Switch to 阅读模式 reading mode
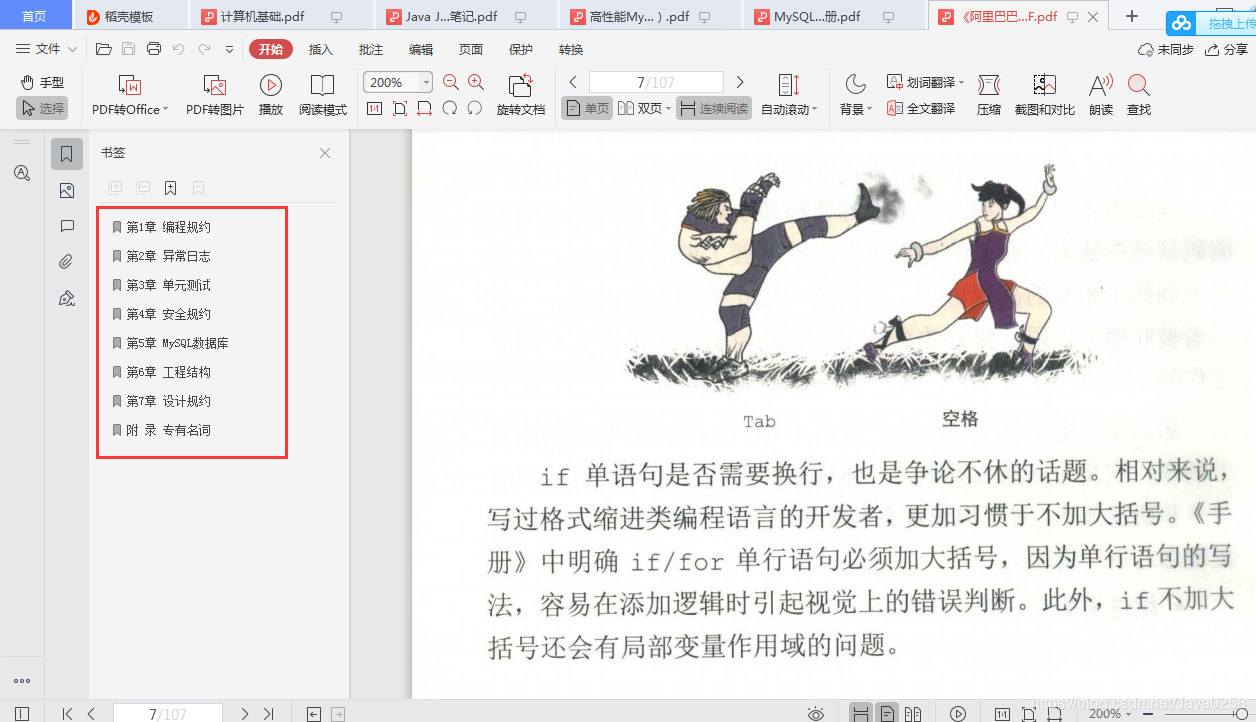 (323, 96)
